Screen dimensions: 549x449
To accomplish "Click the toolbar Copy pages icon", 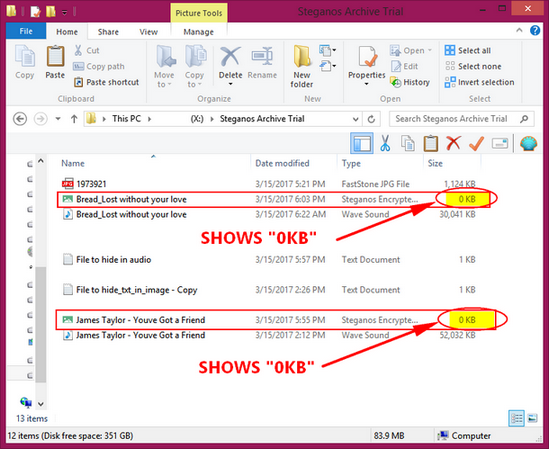I will point(408,143).
